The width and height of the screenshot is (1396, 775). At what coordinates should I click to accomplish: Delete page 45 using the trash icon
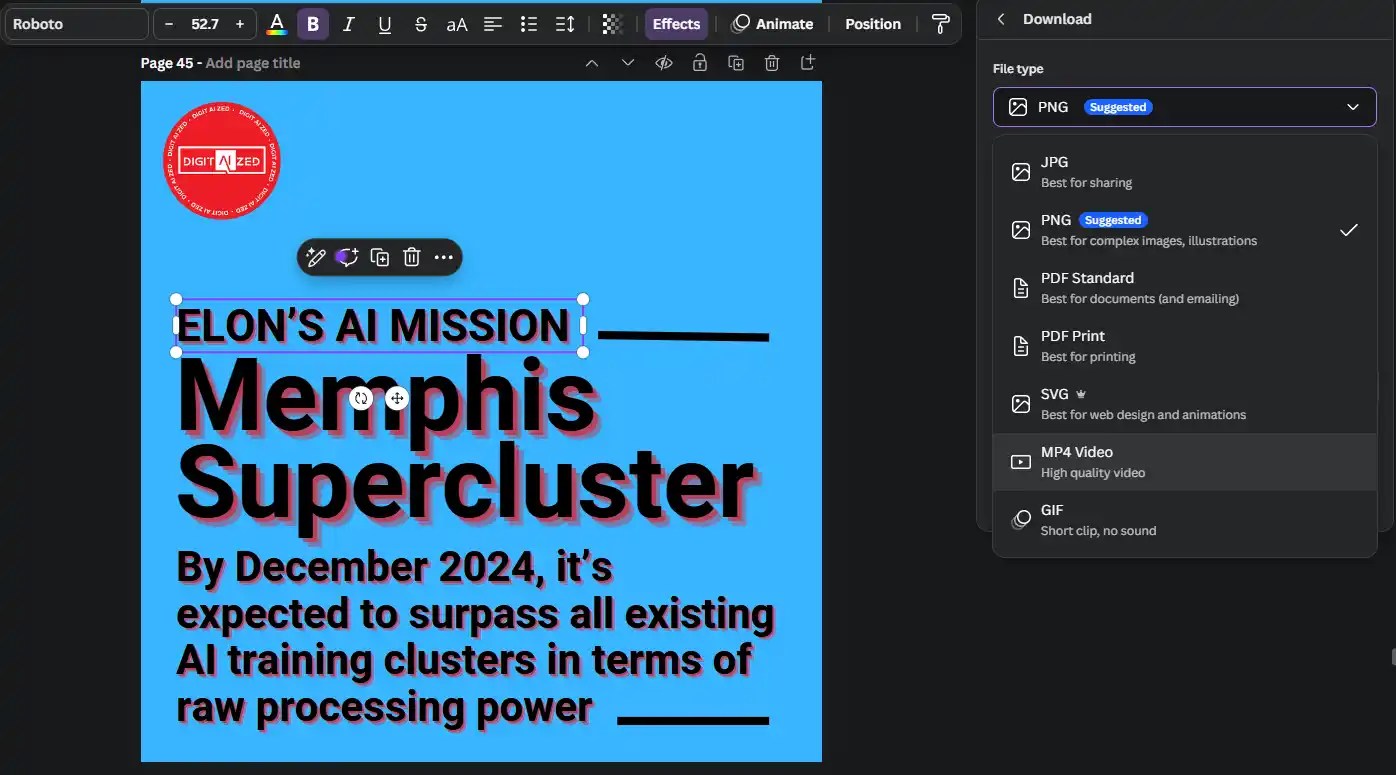coord(771,62)
